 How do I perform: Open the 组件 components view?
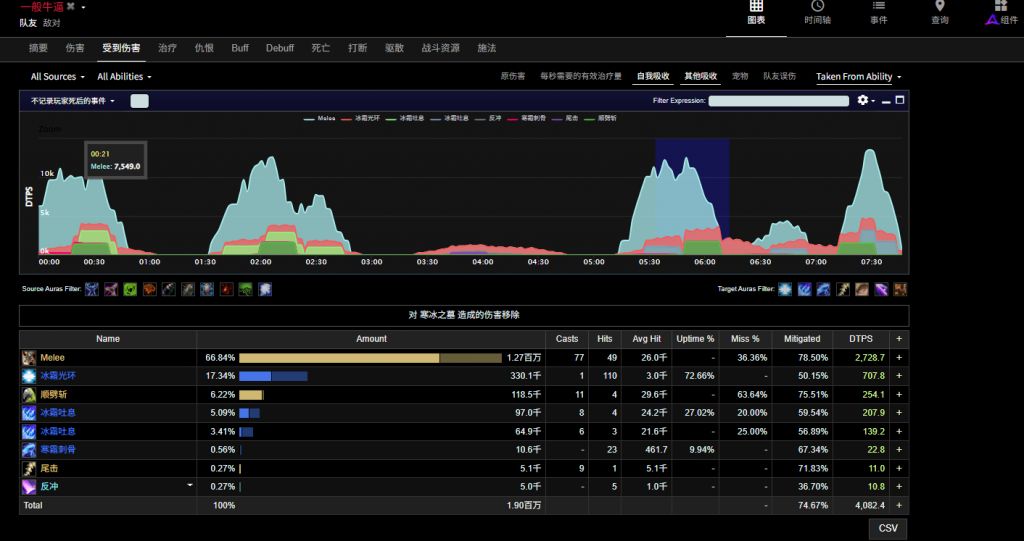[1001, 12]
